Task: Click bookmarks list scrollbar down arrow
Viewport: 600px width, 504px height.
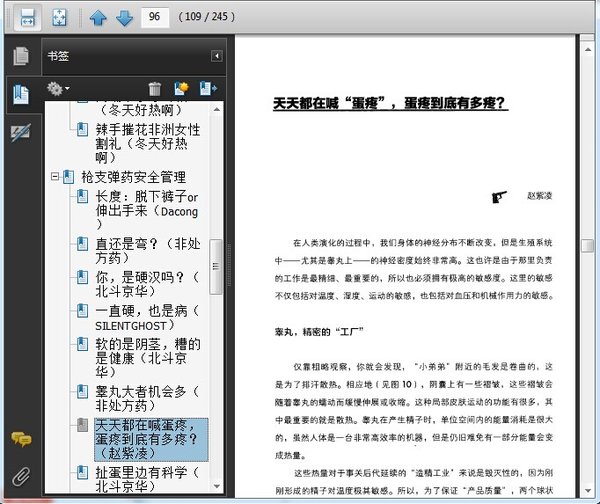Action: (217, 486)
